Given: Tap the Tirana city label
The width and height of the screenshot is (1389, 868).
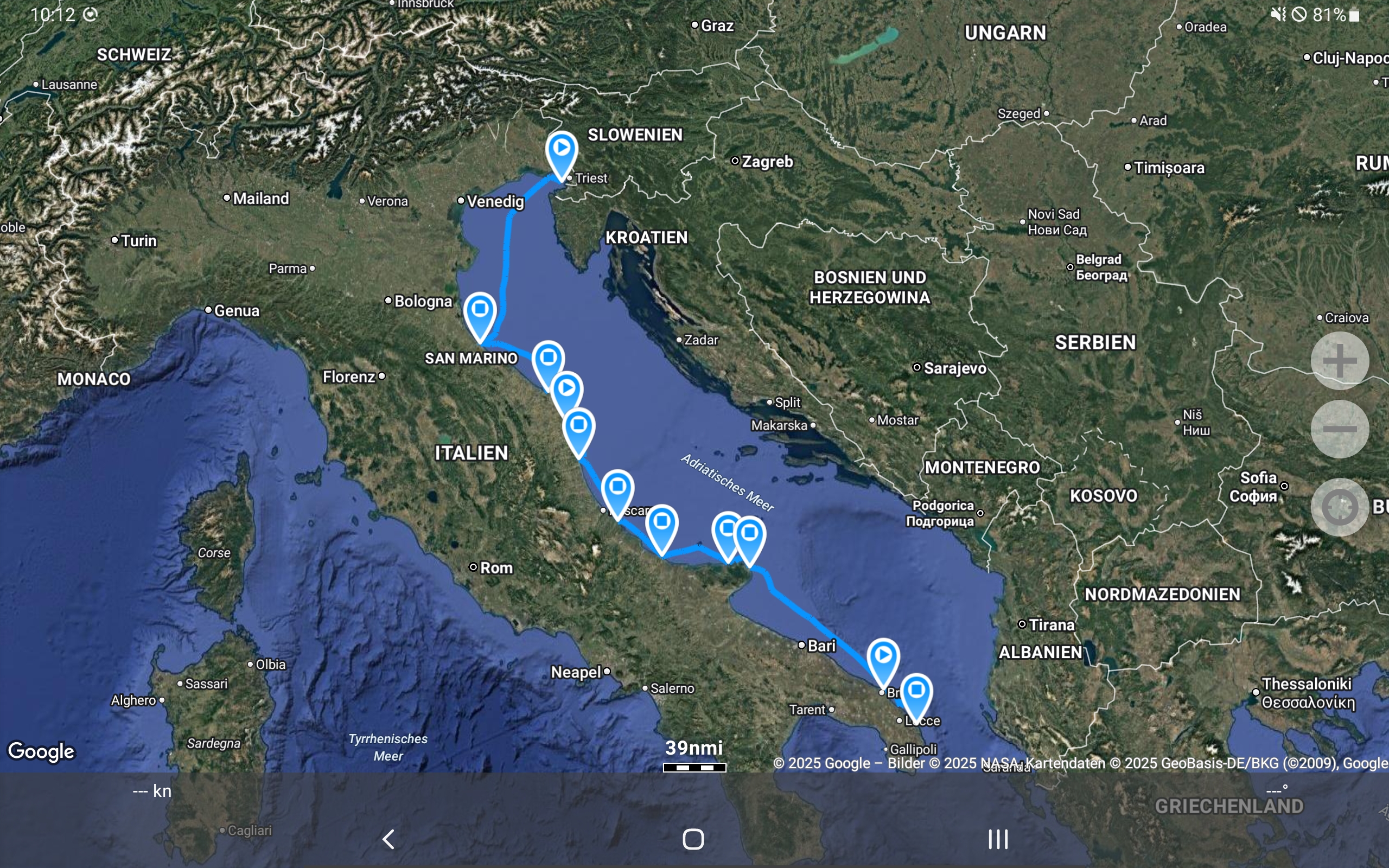Looking at the screenshot, I should point(1052,624).
